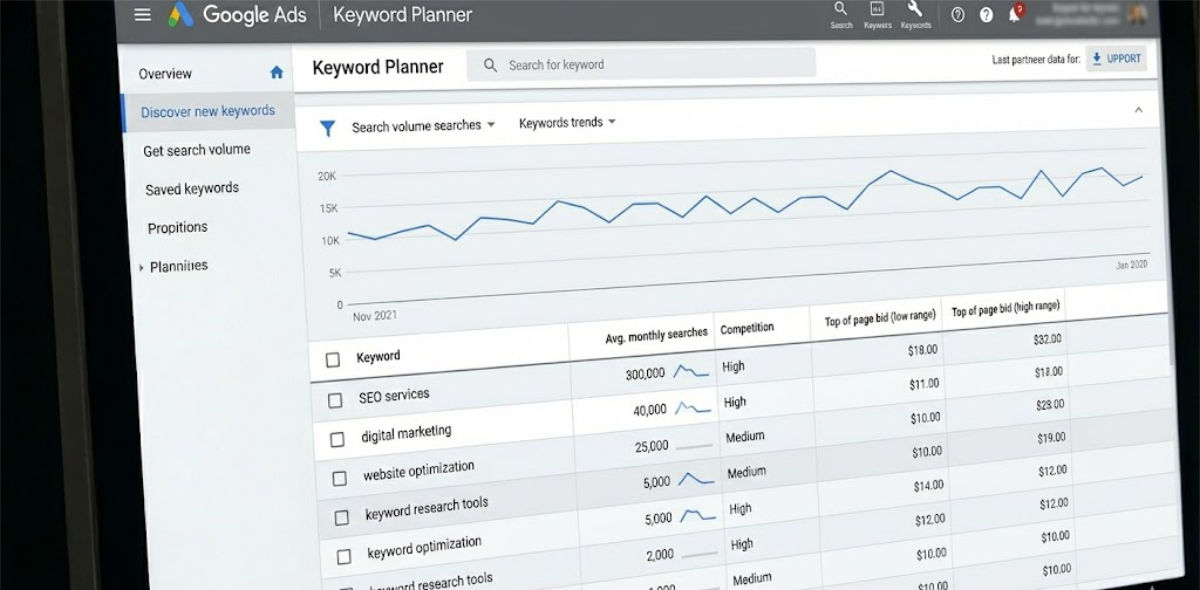This screenshot has width=1200, height=590.
Task: Click the Home icon next to Overview
Action: [x=276, y=72]
